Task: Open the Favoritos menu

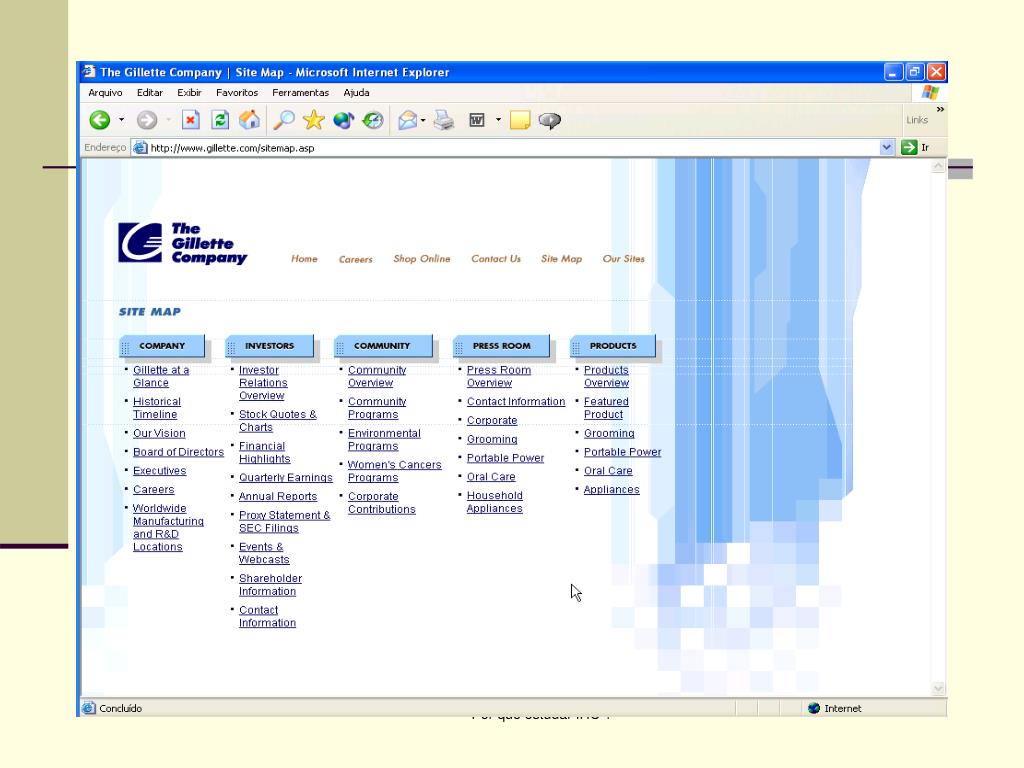Action: (x=237, y=93)
